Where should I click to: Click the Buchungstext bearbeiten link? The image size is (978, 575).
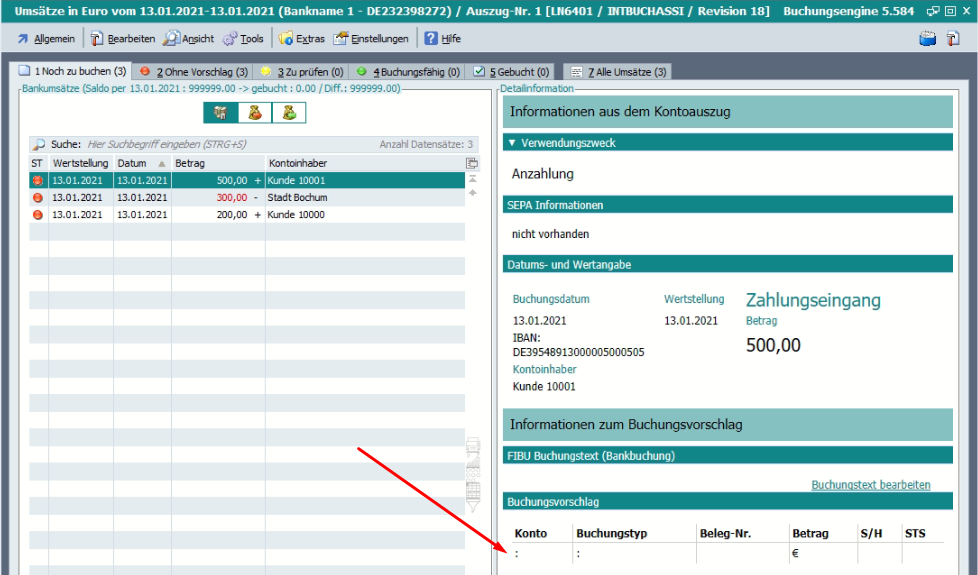click(870, 485)
